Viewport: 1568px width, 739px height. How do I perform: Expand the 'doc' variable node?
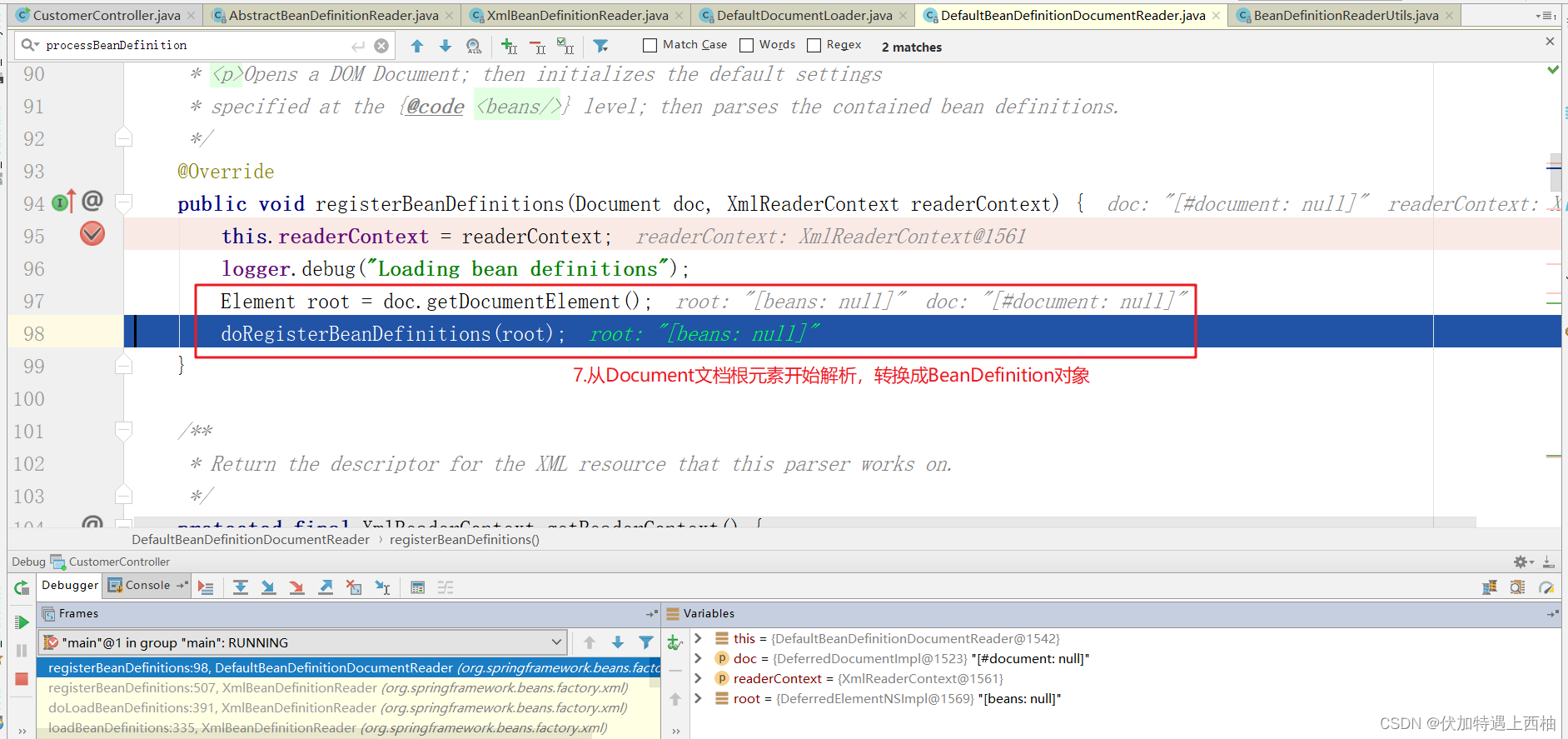pos(699,658)
